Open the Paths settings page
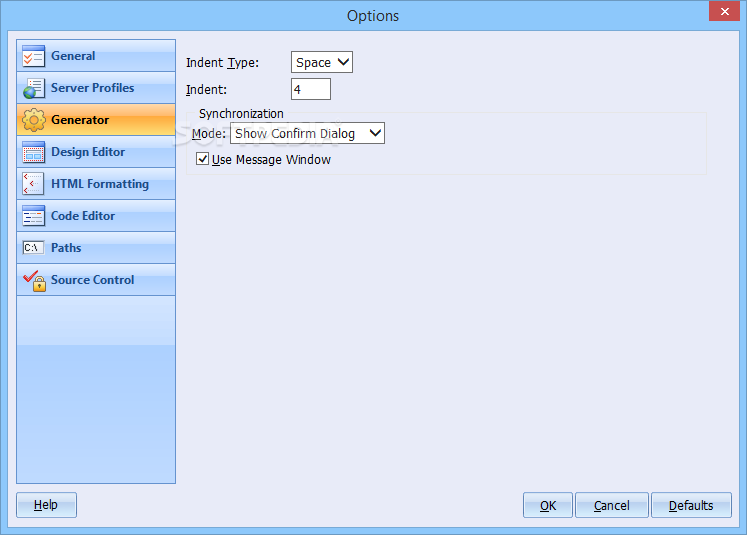The image size is (747, 535). [x=96, y=248]
